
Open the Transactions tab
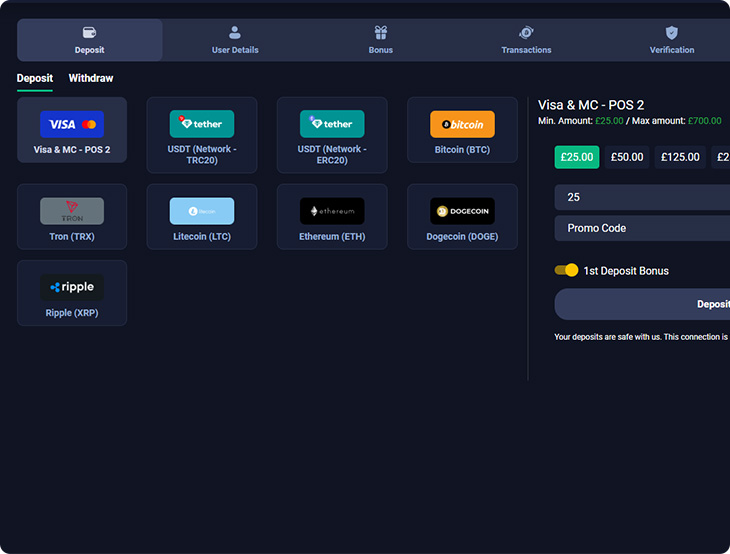[x=526, y=40]
